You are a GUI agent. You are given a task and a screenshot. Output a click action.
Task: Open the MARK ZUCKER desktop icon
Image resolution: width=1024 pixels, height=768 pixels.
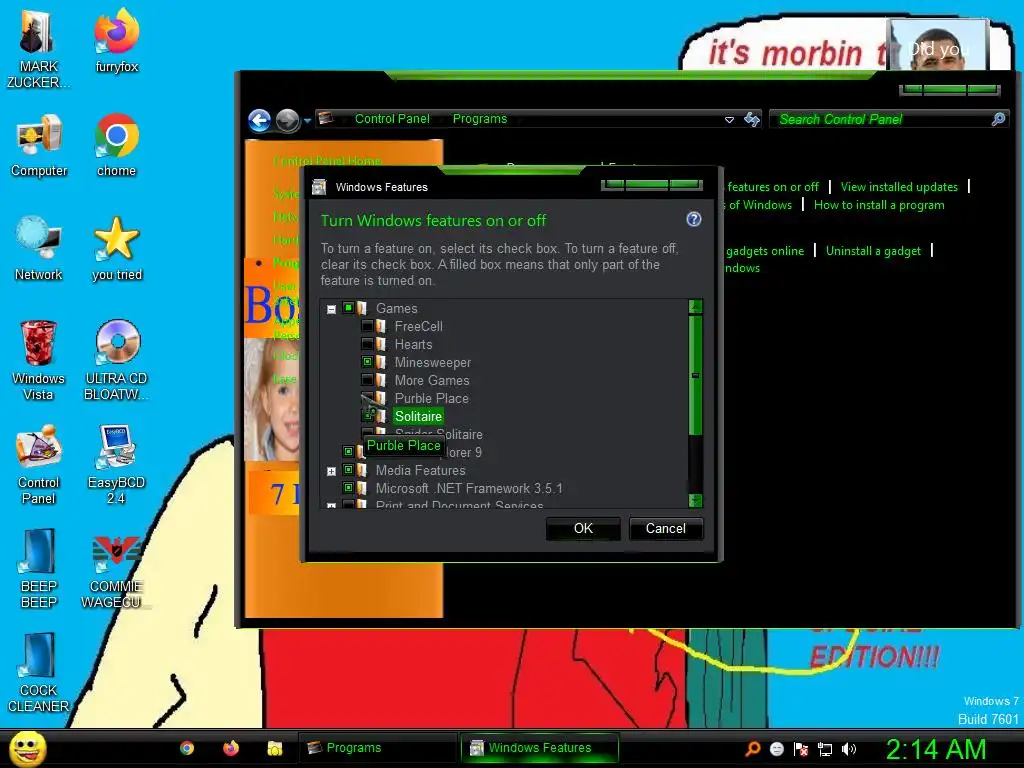click(38, 50)
